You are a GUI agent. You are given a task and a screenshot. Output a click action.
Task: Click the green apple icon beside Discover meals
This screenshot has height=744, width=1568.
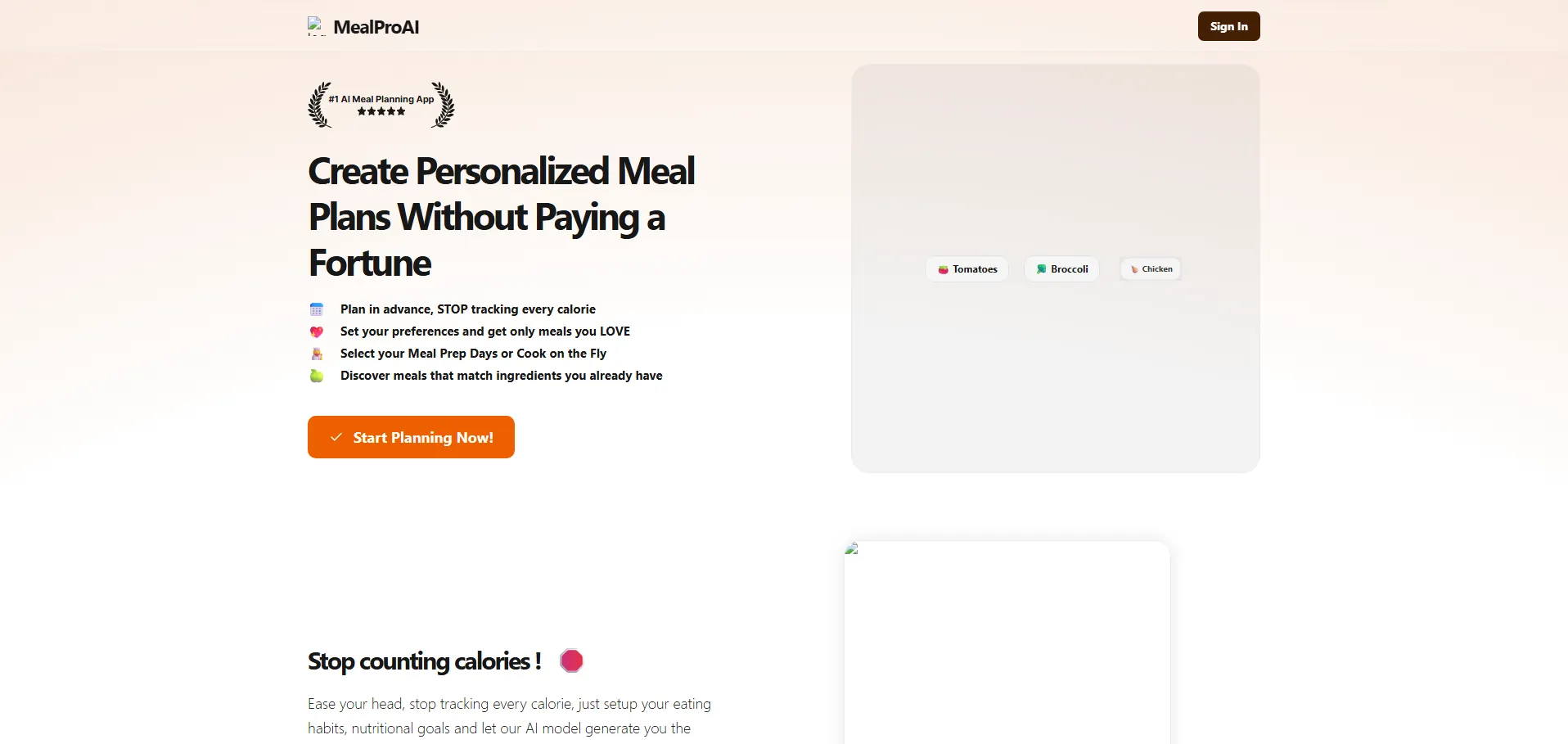pyautogui.click(x=317, y=376)
